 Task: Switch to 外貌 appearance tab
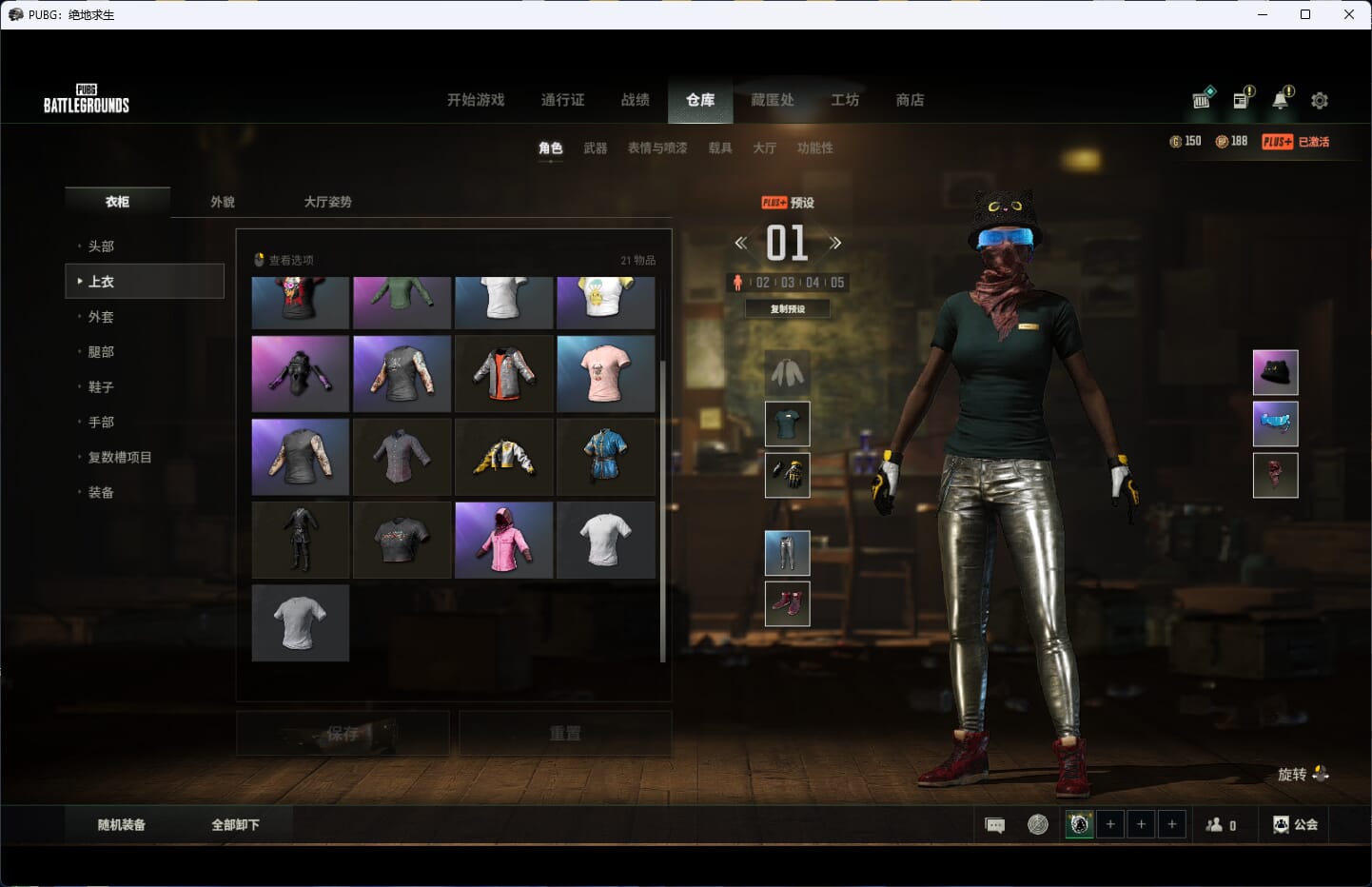click(x=223, y=202)
